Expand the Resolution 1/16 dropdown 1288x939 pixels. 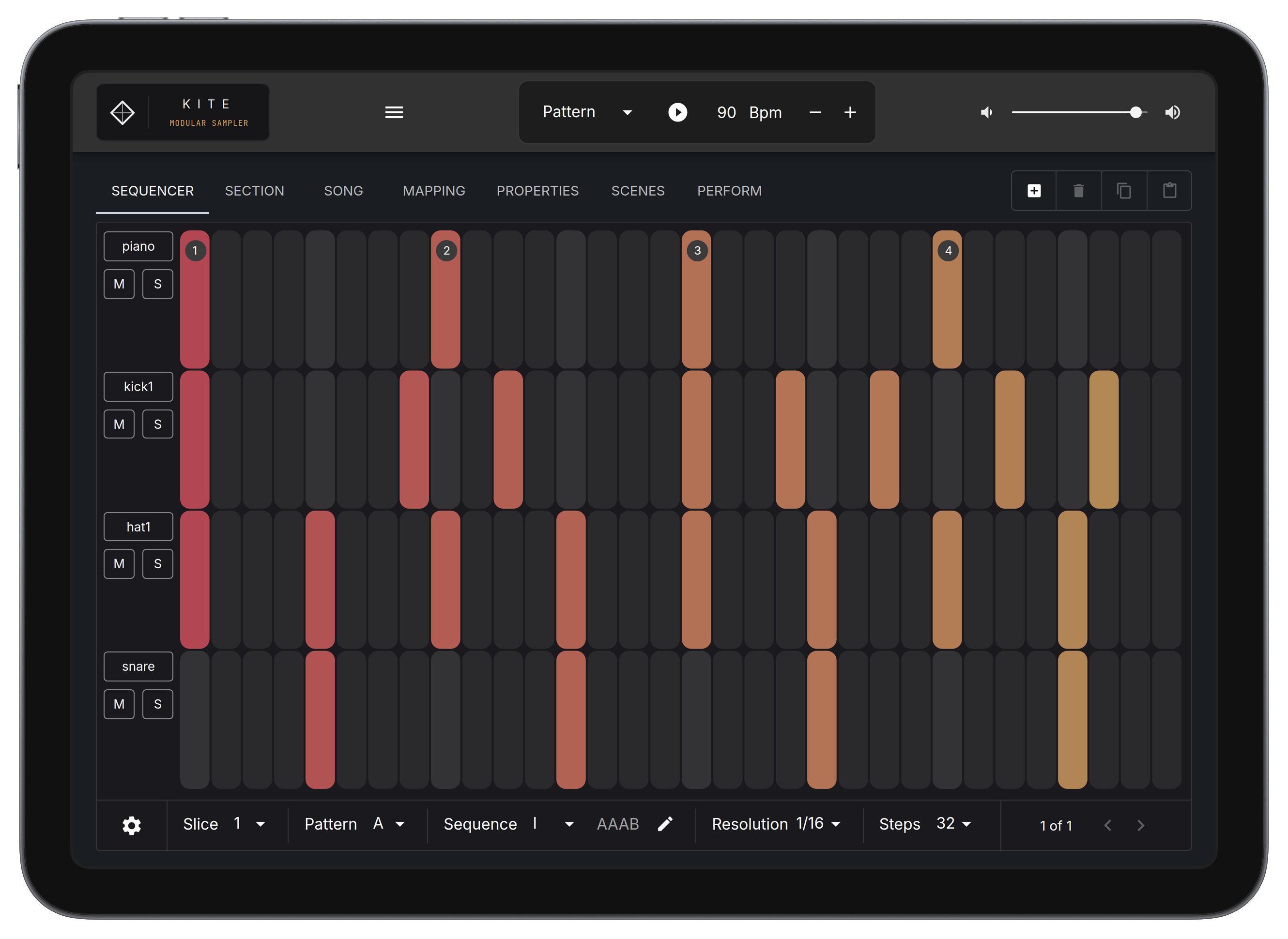coord(835,824)
